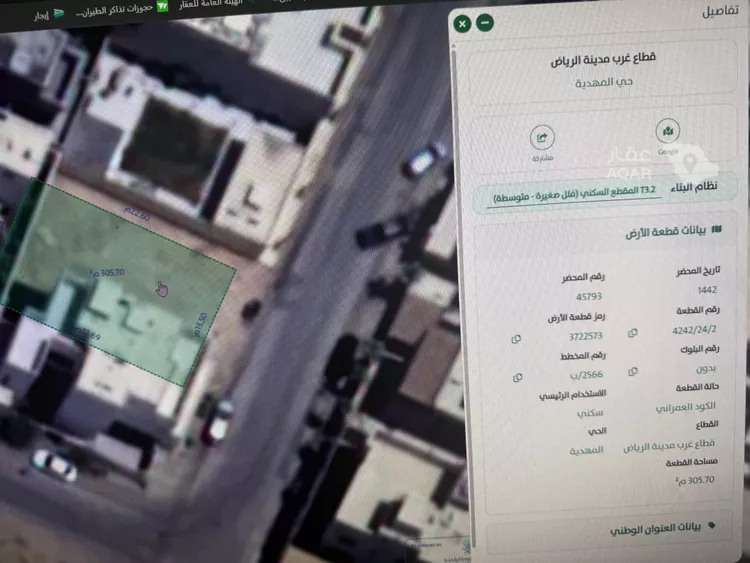This screenshot has height=563, width=750.
Task: Click the sector value قطاع غرب مدينة الرياض in parcel data
Action: pos(669,445)
